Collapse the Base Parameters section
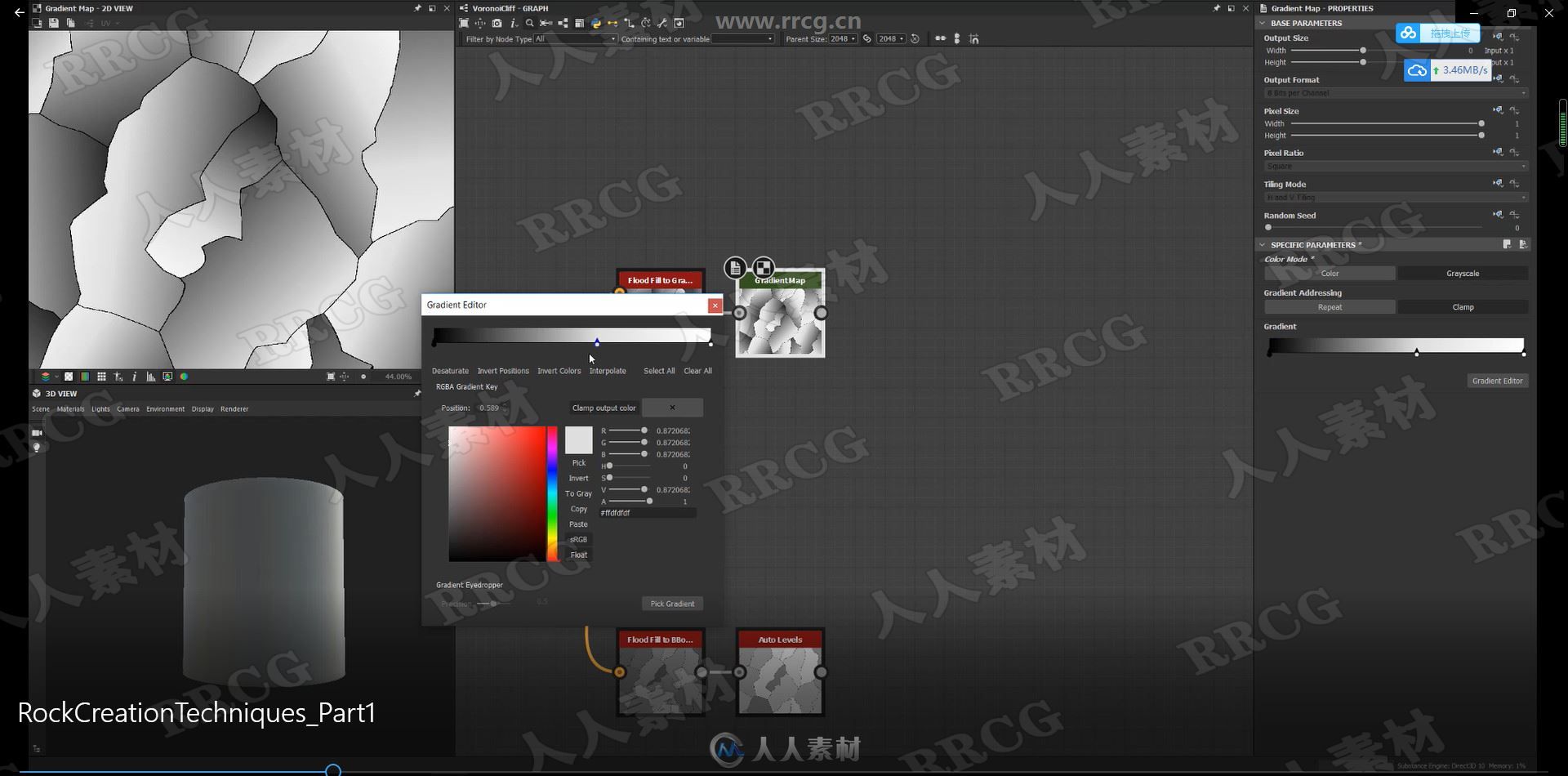The width and height of the screenshot is (1568, 776). pyautogui.click(x=1262, y=24)
